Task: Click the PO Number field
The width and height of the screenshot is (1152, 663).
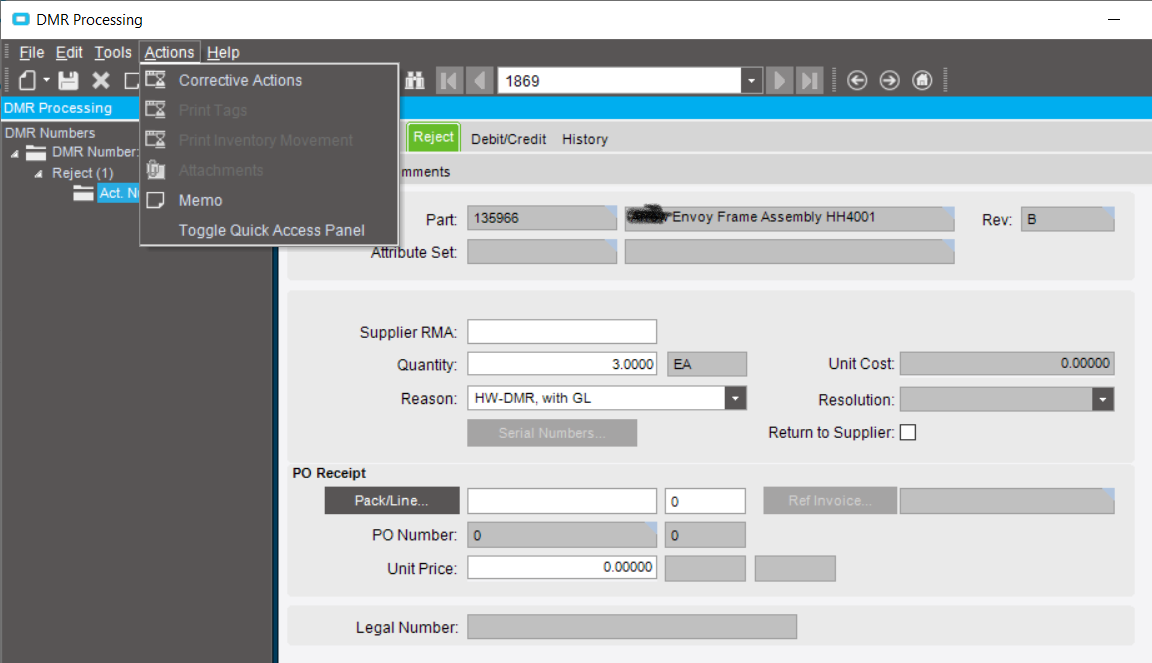Action: 562,534
